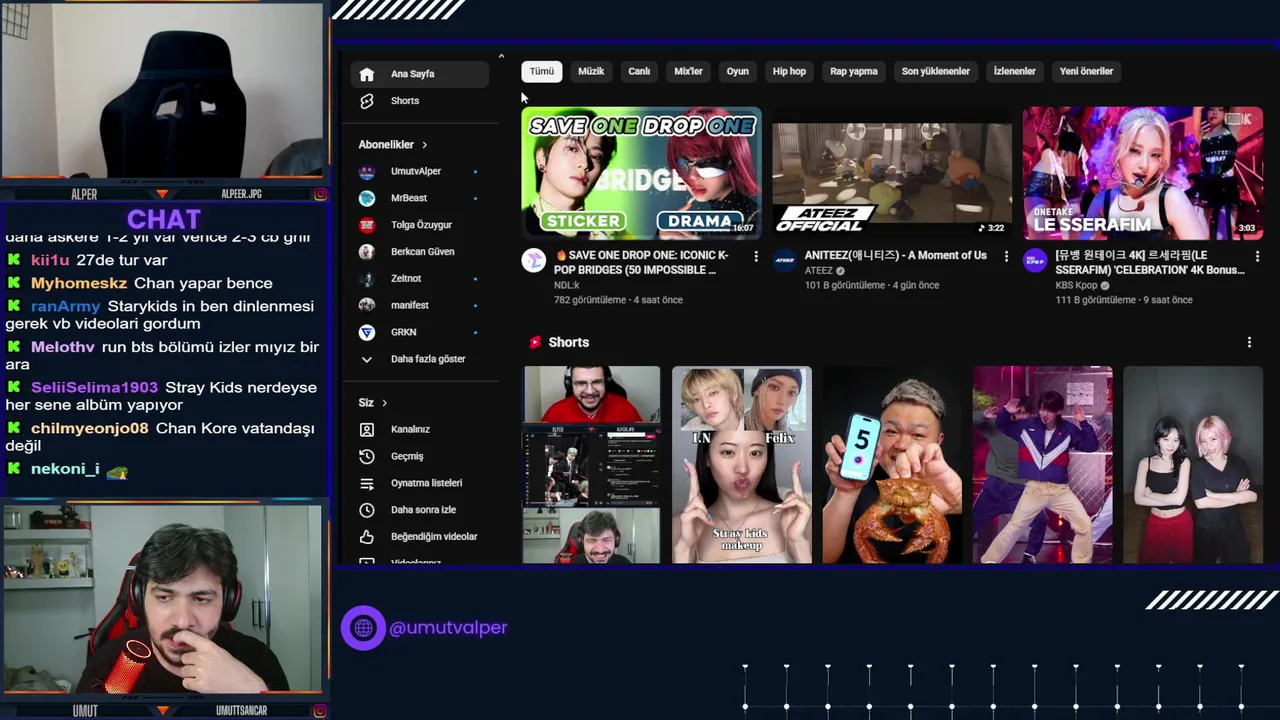Viewport: 1280px width, 720px height.
Task: Select the Son yüklenenler filter chip
Action: (936, 71)
